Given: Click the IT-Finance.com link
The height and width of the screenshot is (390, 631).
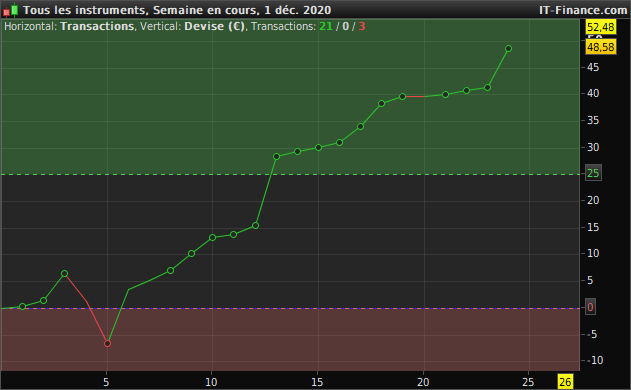Looking at the screenshot, I should tap(583, 10).
